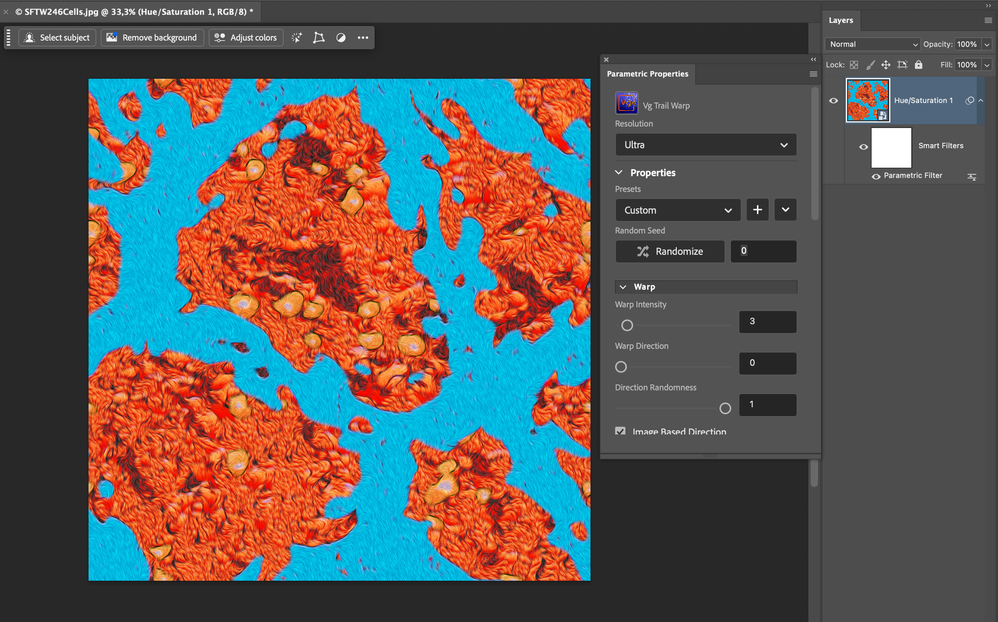The height and width of the screenshot is (622, 998).
Task: Uncheck Image Based Direction checkbox
Action: pyautogui.click(x=621, y=432)
